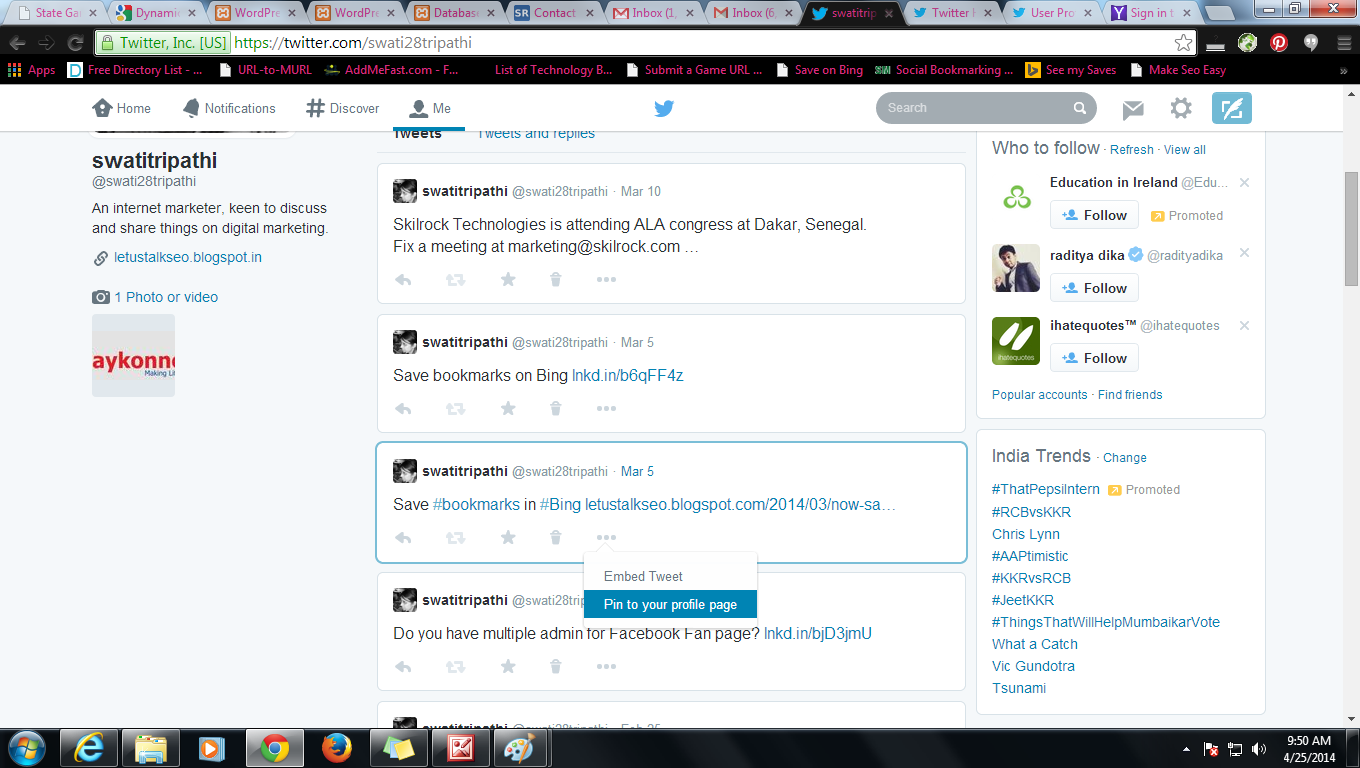
Task: Open the Apps bookmarks shortcut
Action: [x=32, y=70]
